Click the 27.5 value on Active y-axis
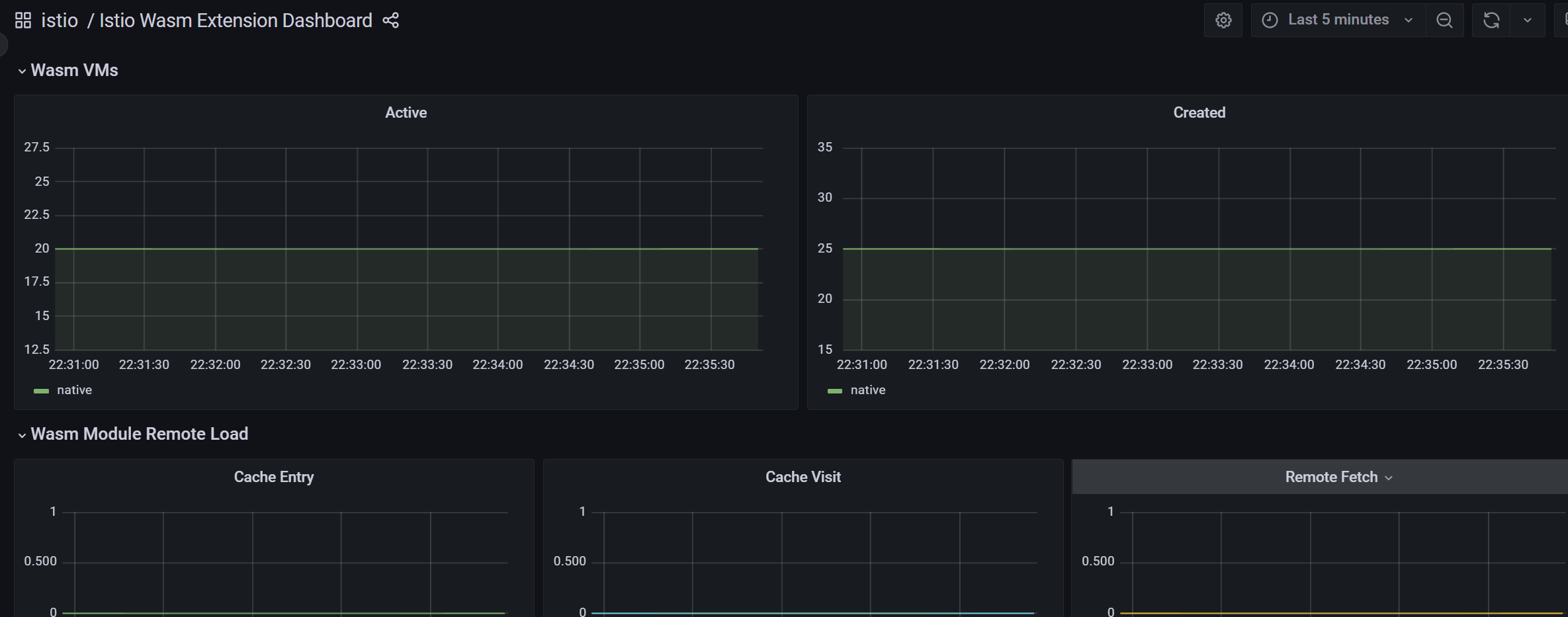 coord(37,147)
